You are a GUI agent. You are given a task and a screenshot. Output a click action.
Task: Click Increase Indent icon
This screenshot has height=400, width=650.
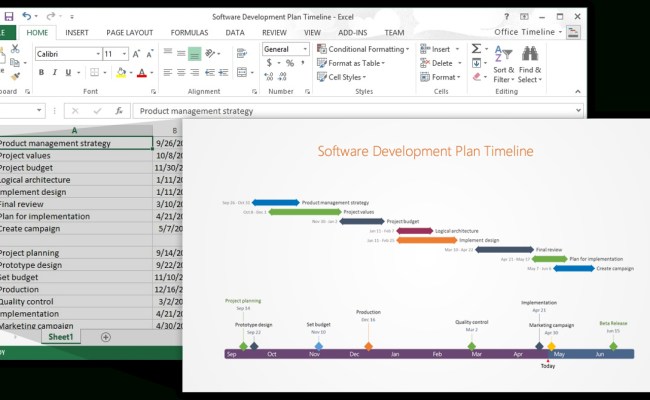point(223,73)
